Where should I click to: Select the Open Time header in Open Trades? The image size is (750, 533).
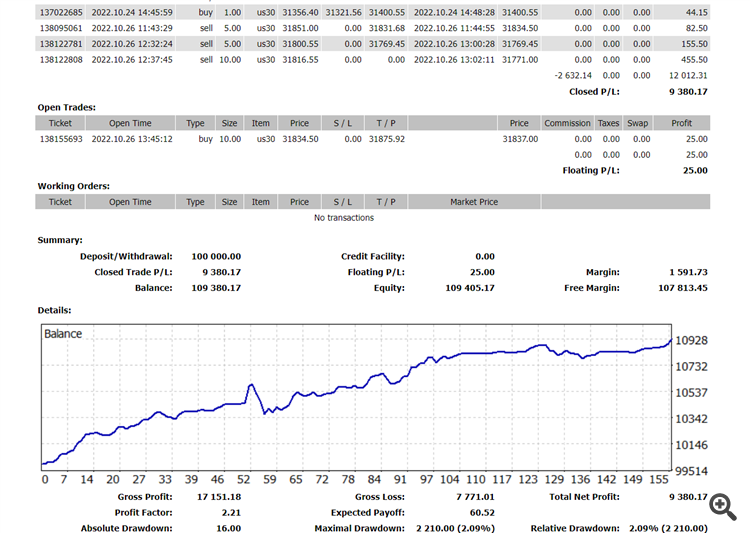pyautogui.click(x=130, y=123)
